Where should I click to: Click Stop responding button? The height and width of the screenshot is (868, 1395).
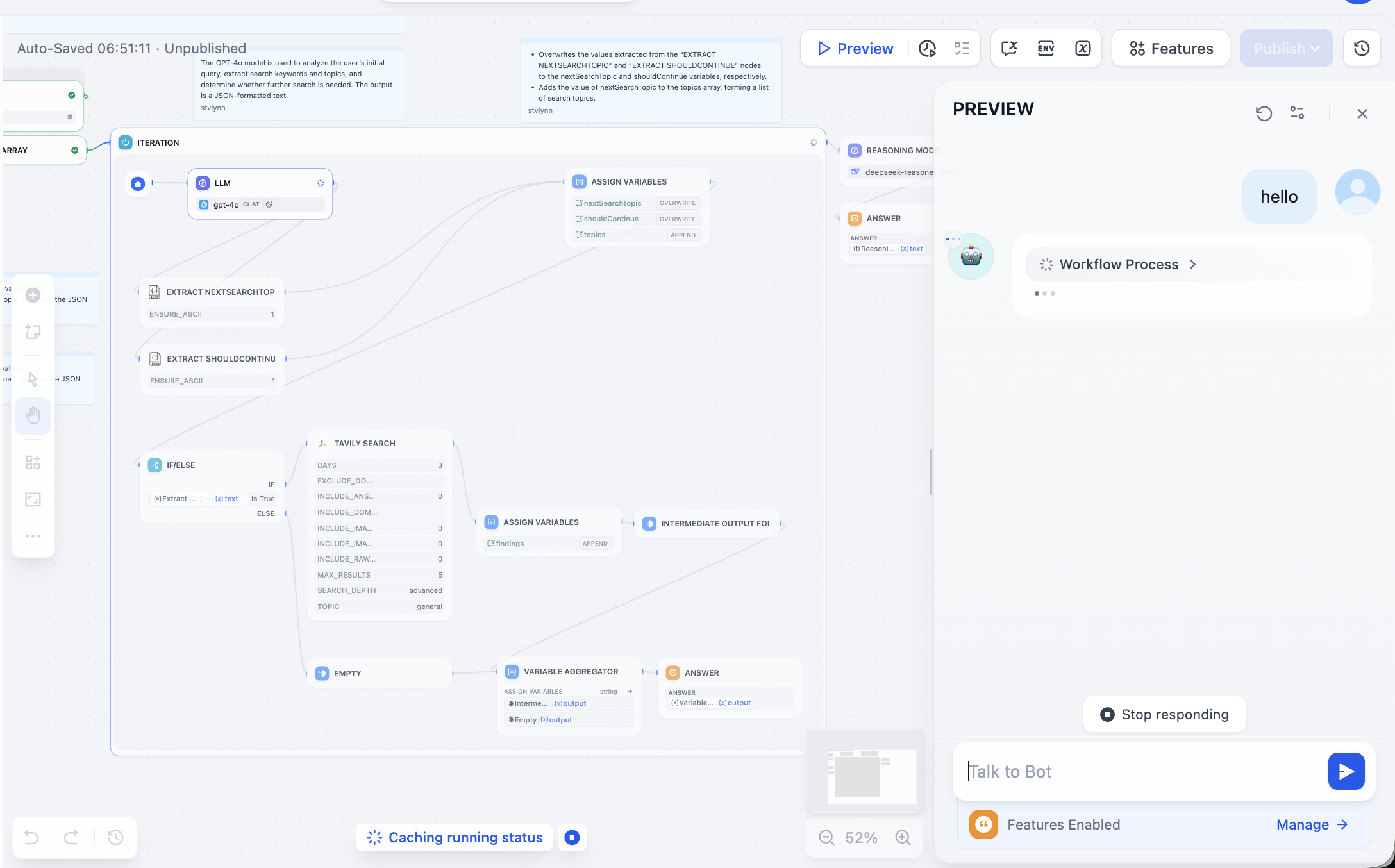(x=1164, y=714)
